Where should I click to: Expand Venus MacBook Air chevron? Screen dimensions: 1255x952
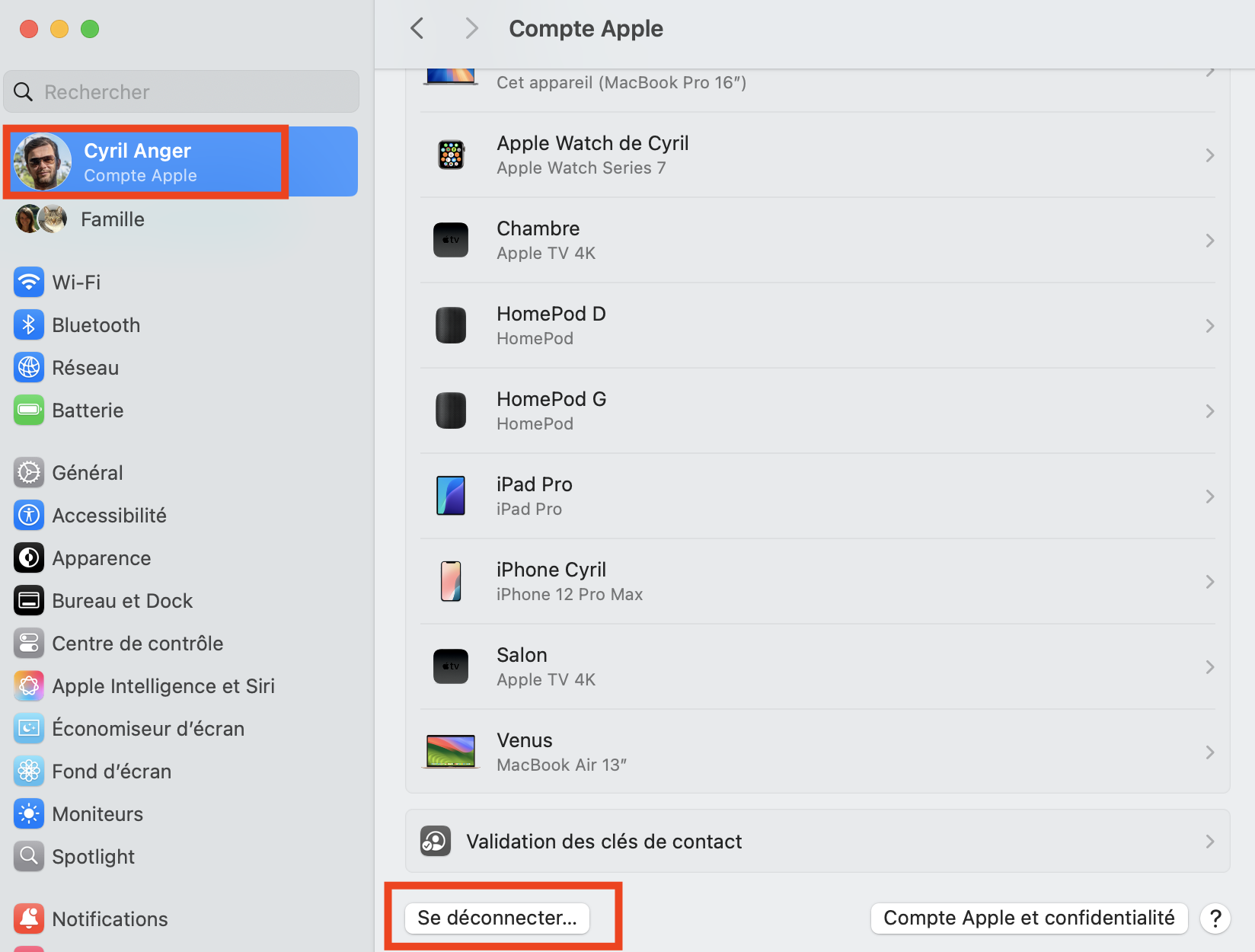tap(1209, 752)
